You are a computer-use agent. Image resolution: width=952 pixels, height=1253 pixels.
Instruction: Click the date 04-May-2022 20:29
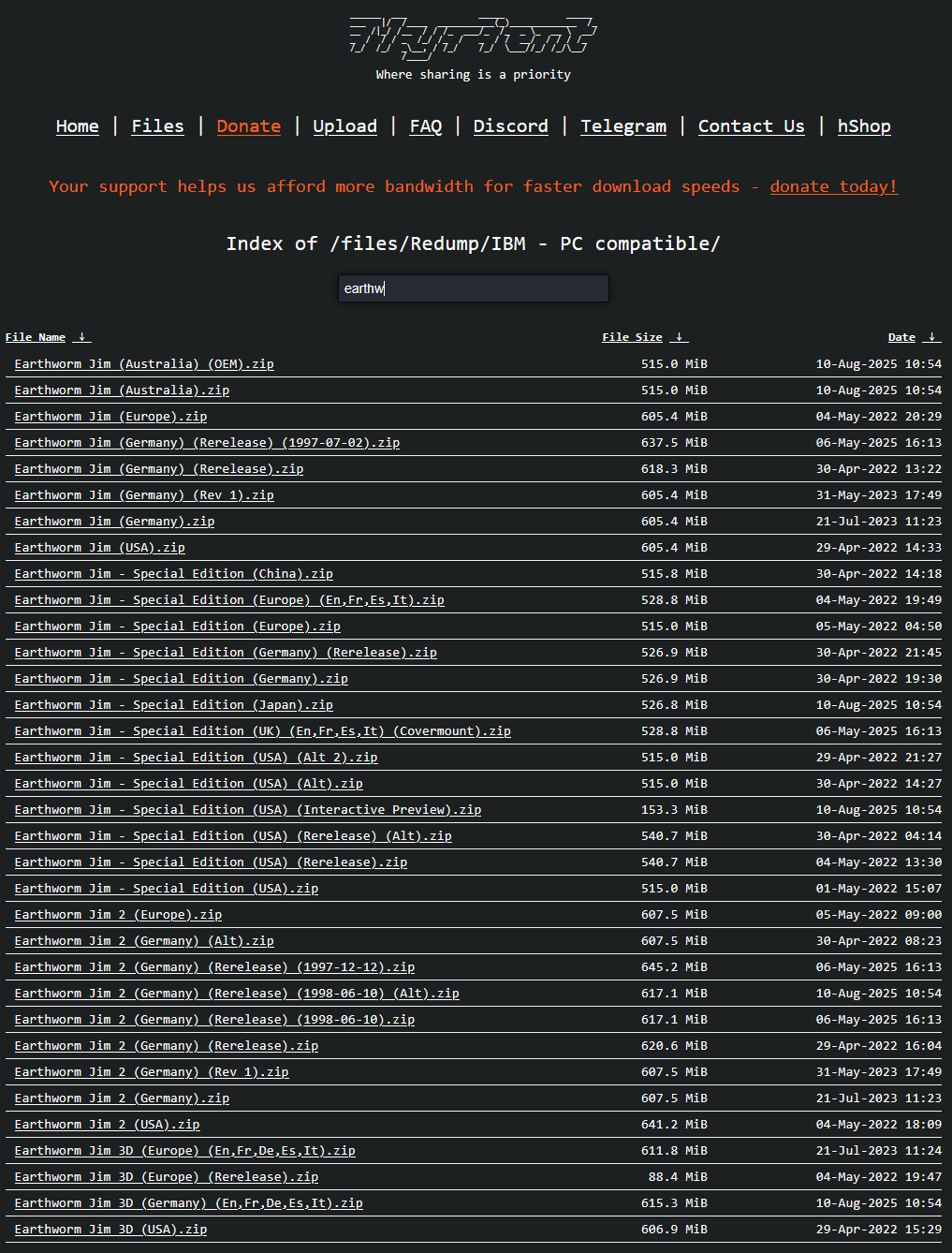pos(879,417)
